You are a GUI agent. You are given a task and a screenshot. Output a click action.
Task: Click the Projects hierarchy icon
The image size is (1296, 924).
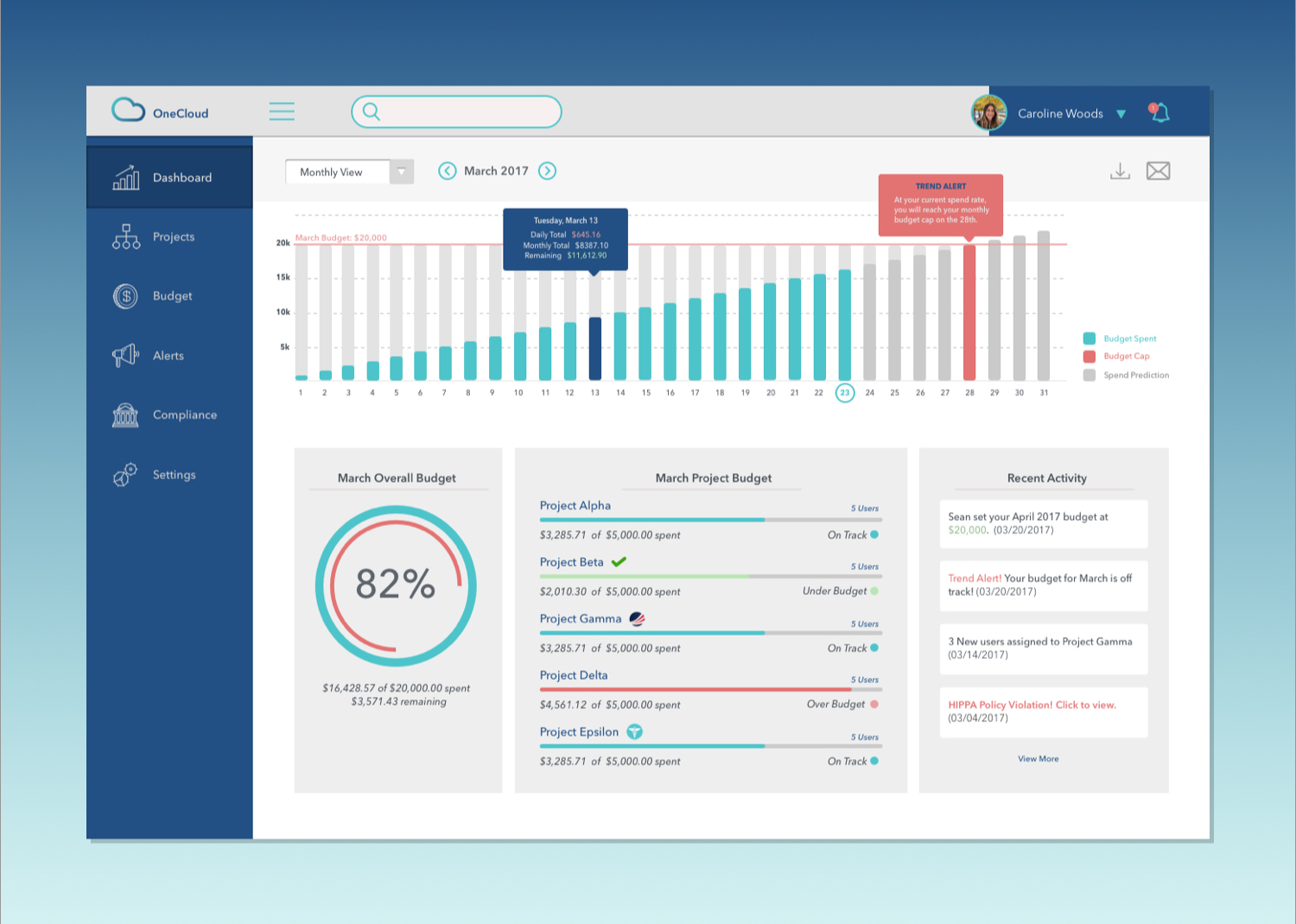point(126,237)
